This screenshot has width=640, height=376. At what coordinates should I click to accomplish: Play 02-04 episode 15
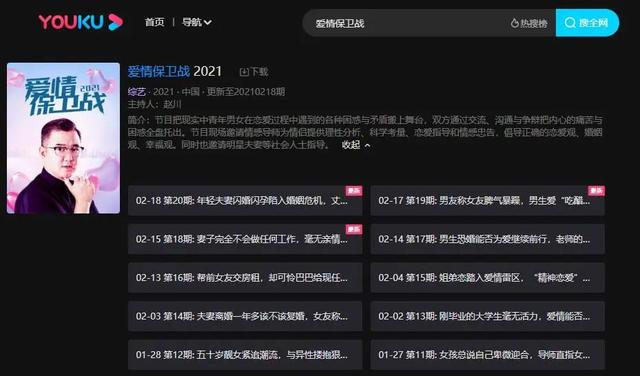488,278
